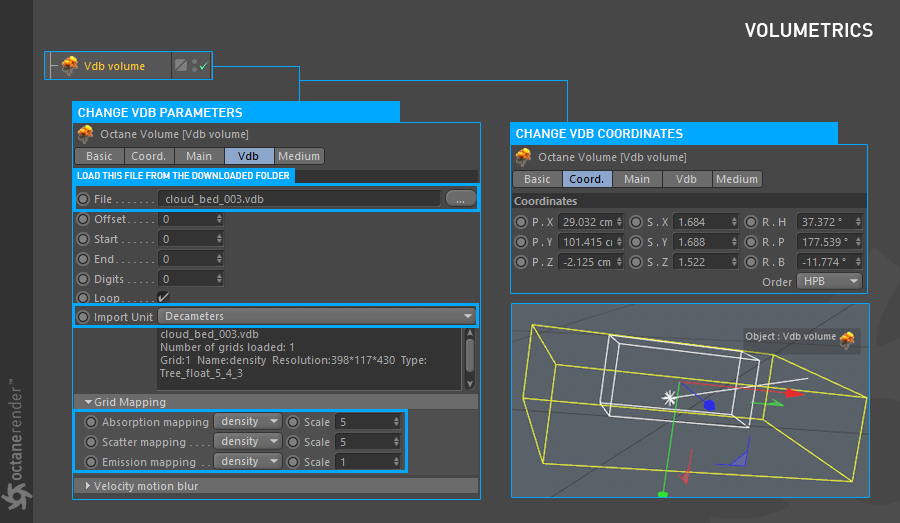The image size is (900, 523).
Task: Open the Scatter mapping density dropdown
Action: coord(247,441)
